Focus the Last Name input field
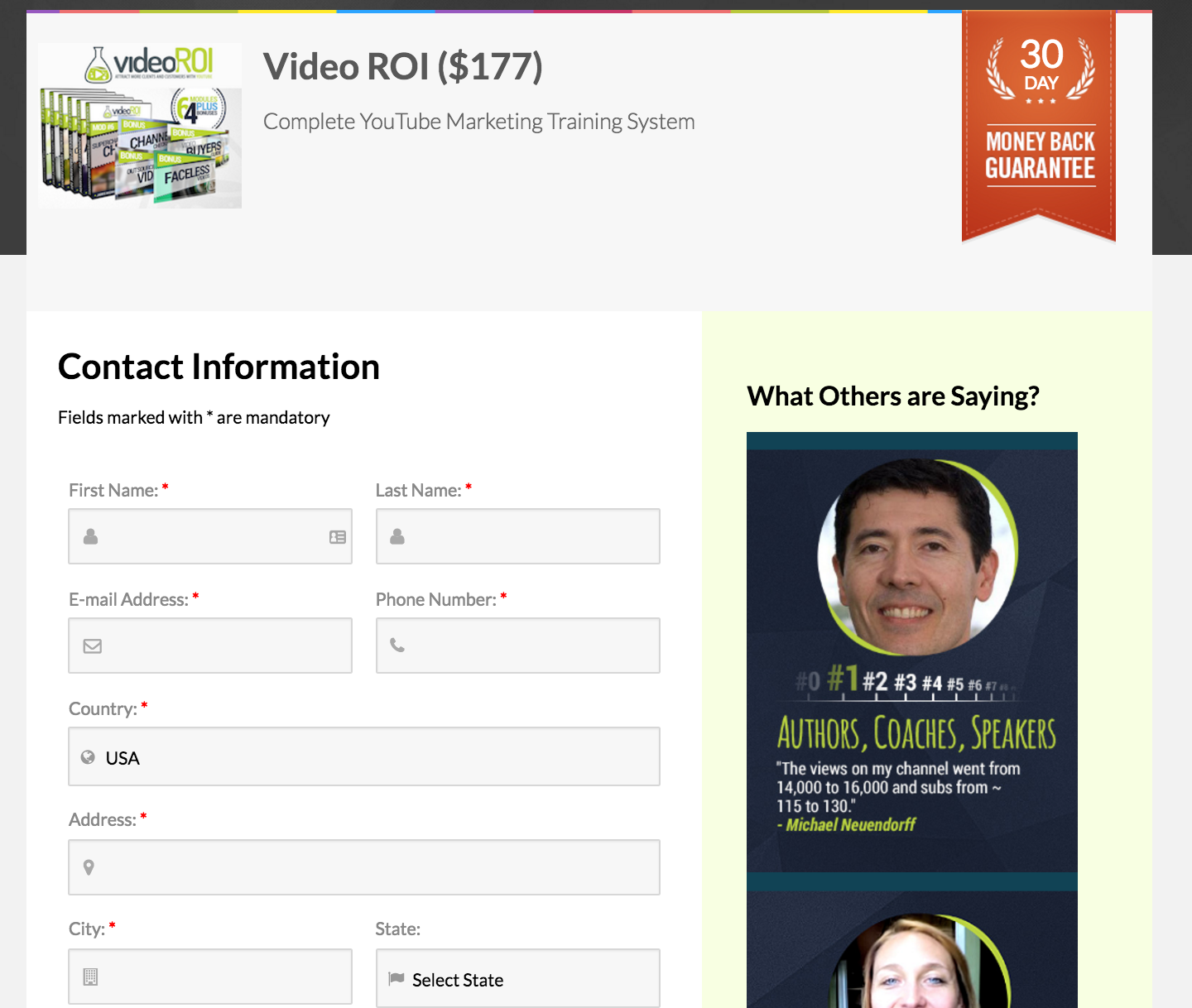Screen dimensions: 1192x1008 click(x=518, y=536)
